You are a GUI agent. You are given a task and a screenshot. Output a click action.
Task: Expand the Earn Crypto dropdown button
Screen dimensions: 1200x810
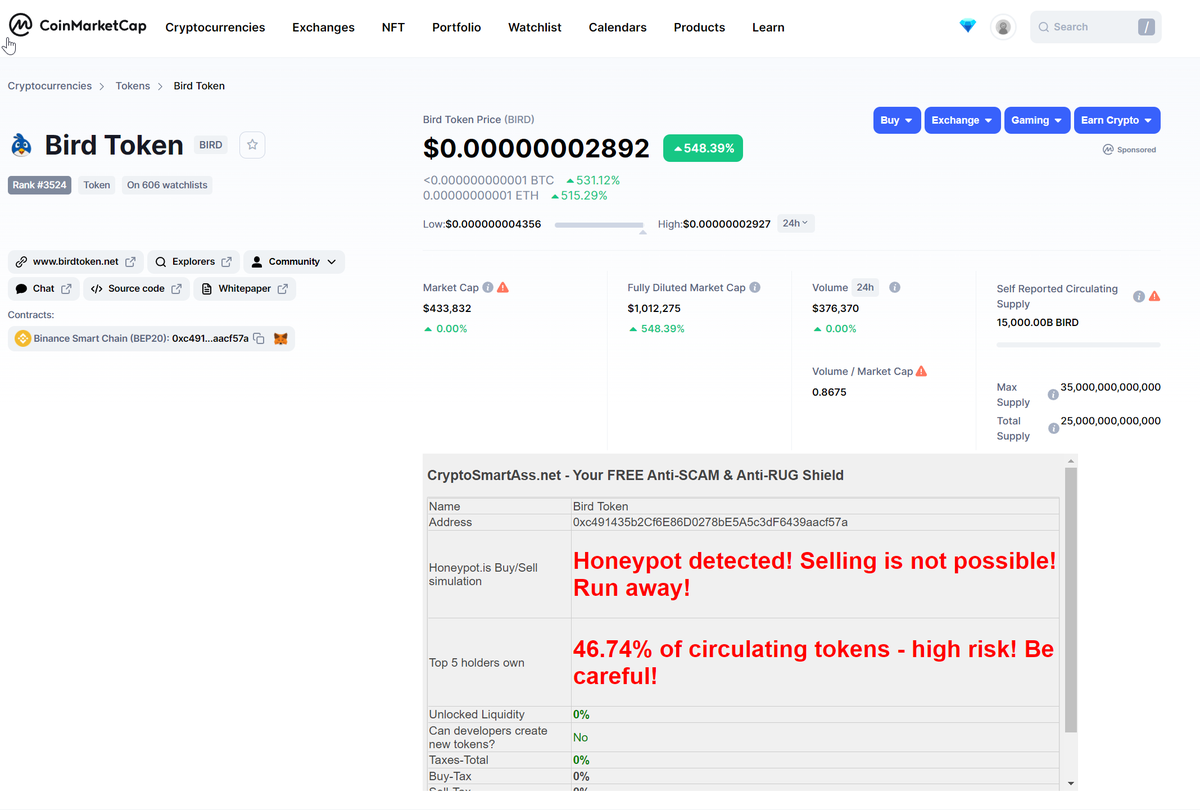tap(1117, 120)
